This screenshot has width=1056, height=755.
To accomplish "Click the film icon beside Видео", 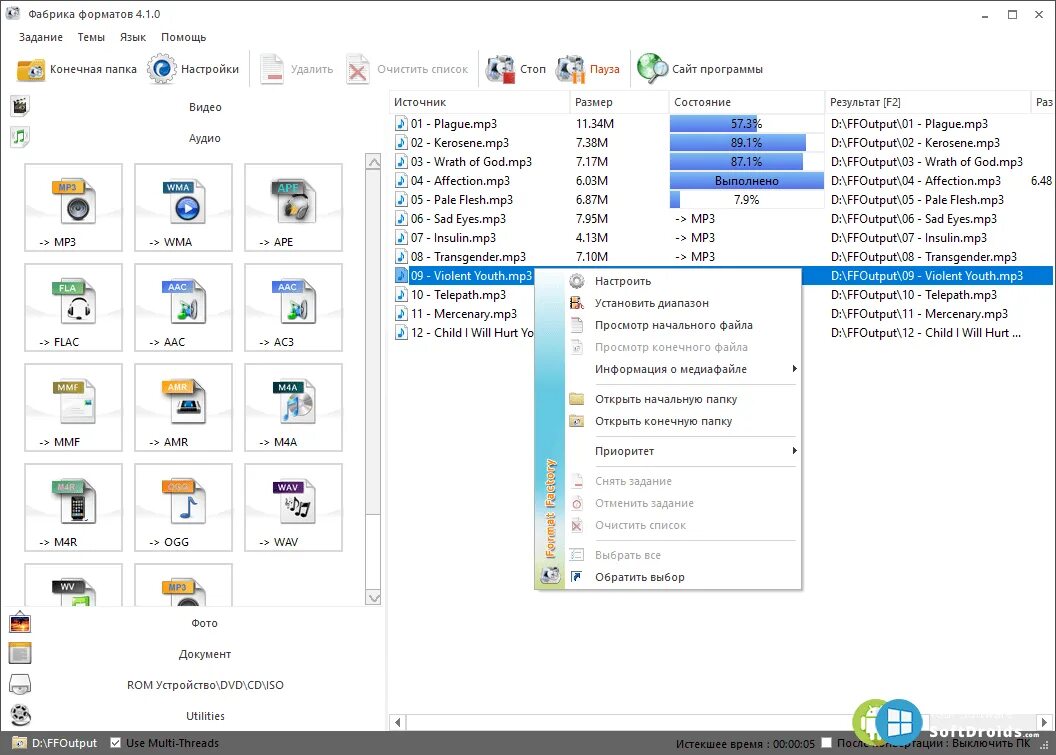I will (x=20, y=106).
